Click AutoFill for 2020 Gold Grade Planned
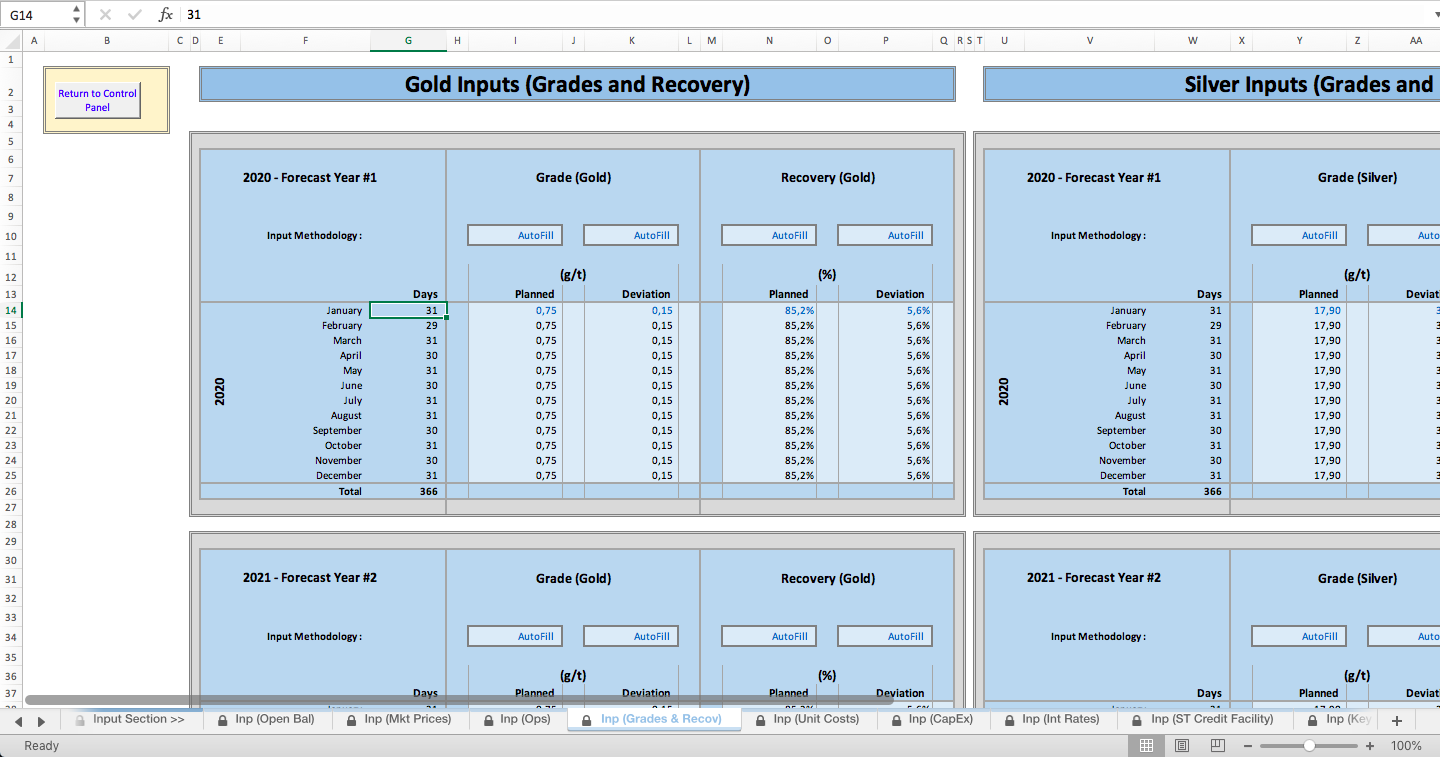Viewport: 1440px width, 757px height. pyautogui.click(x=515, y=235)
